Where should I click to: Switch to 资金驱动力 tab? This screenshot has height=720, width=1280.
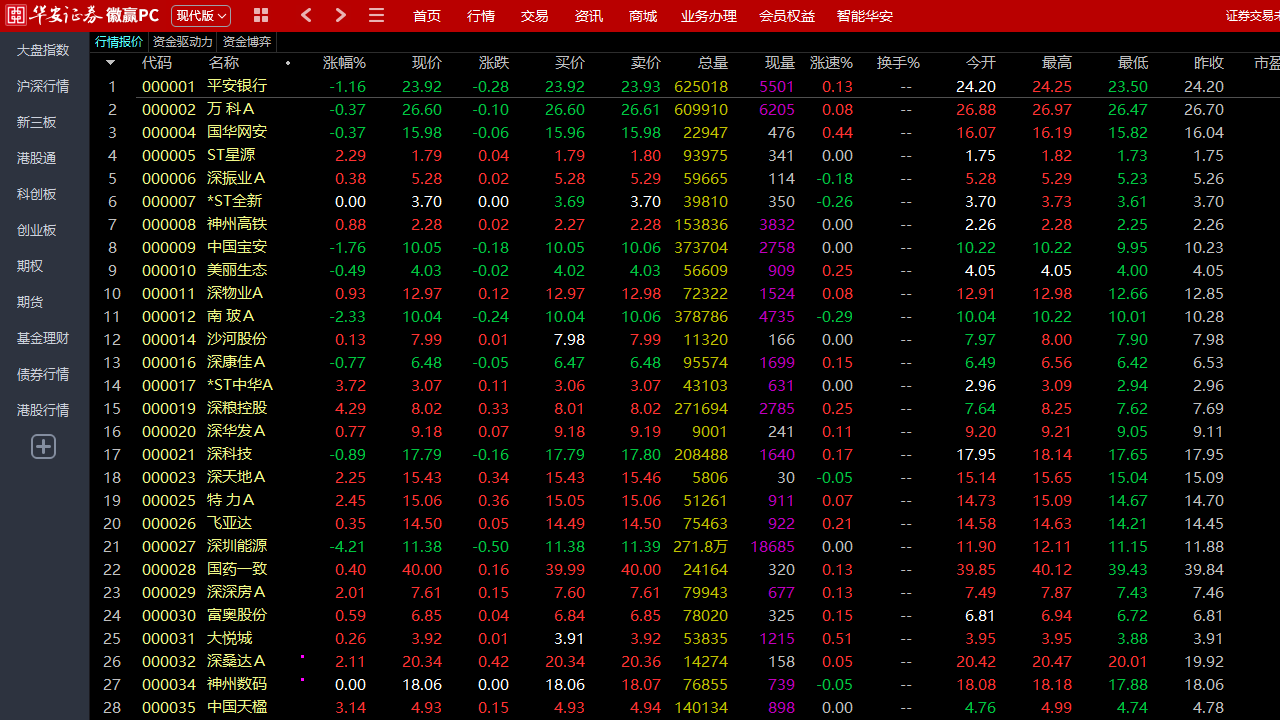click(183, 42)
